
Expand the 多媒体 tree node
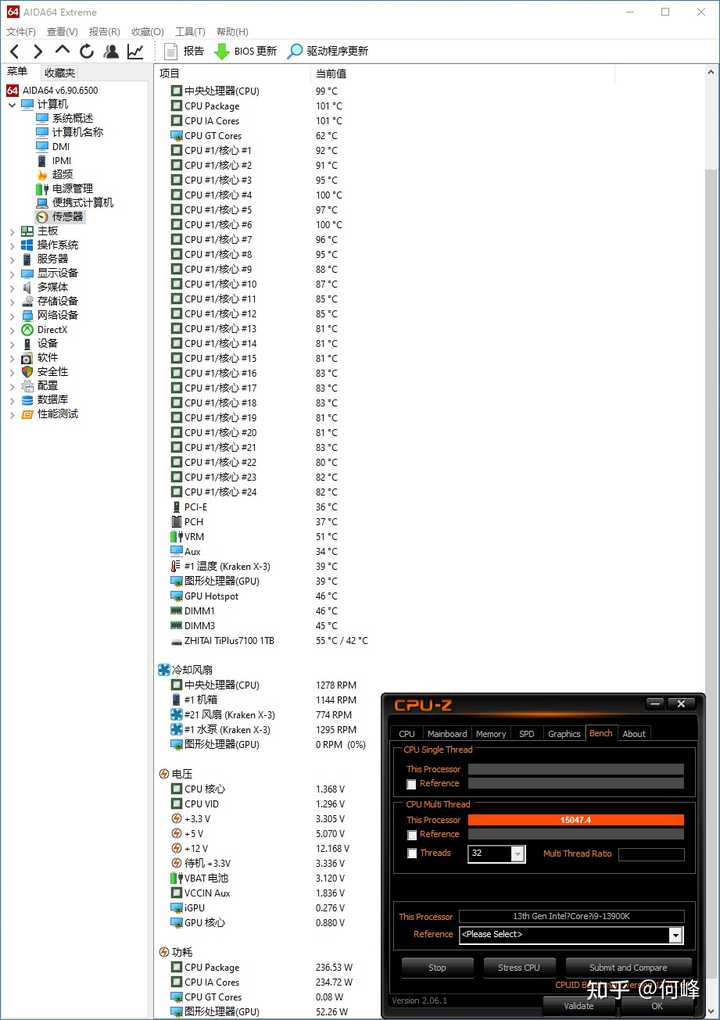pyautogui.click(x=12, y=288)
